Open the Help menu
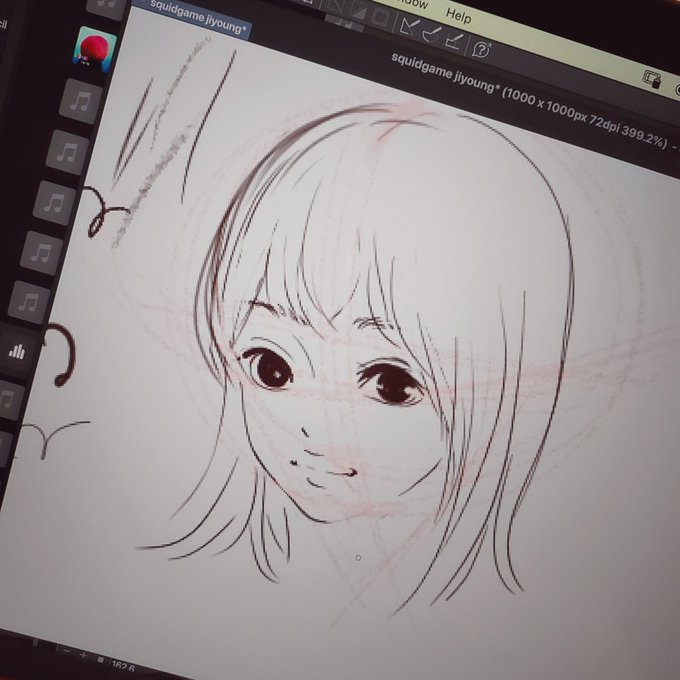Viewport: 680px width, 680px height. [x=458, y=16]
